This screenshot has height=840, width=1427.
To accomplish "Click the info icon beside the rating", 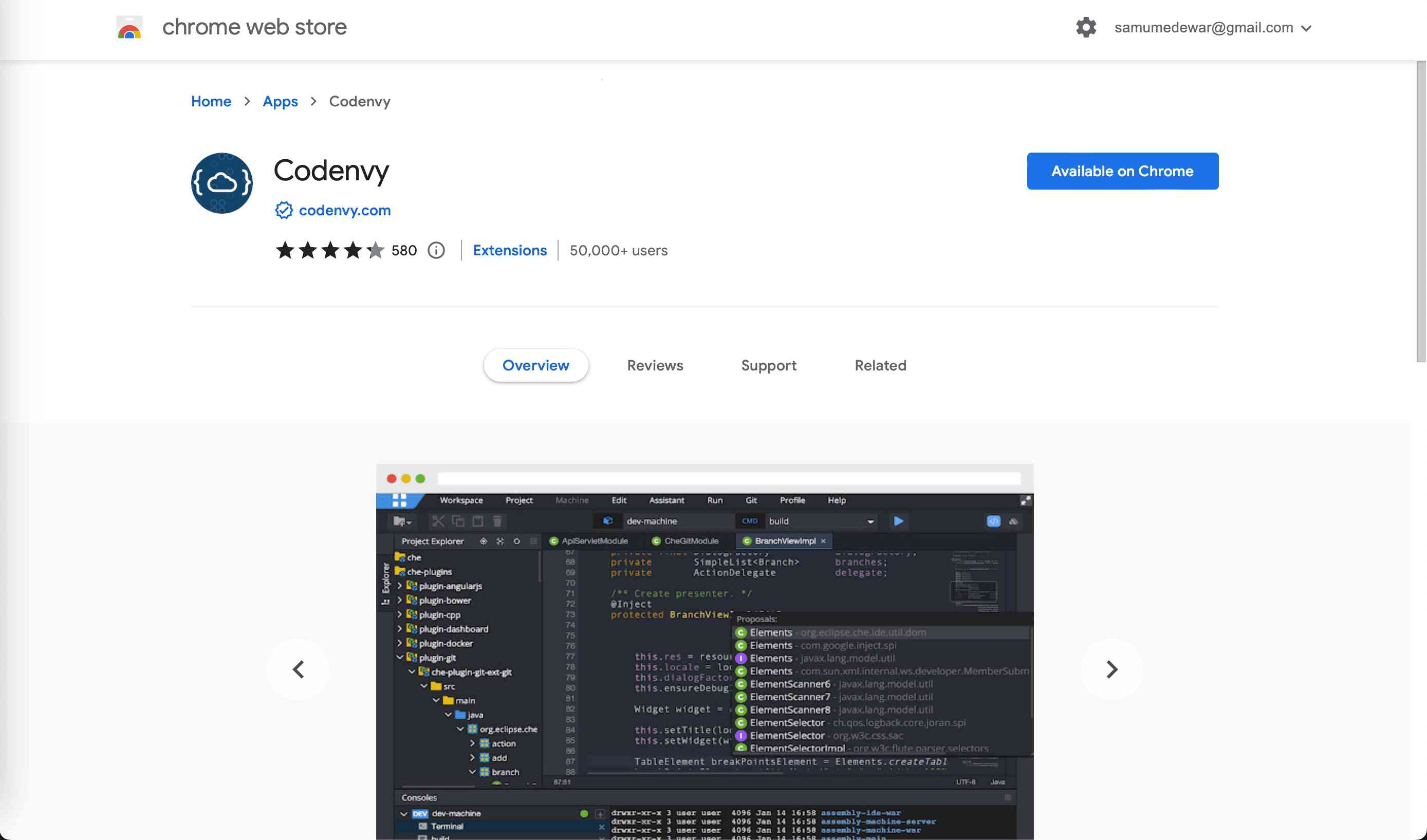I will (436, 250).
